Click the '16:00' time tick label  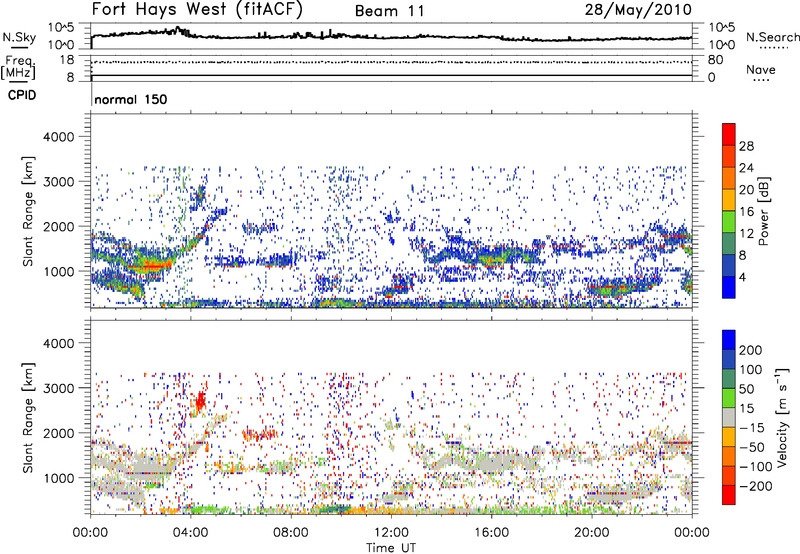pyautogui.click(x=491, y=533)
